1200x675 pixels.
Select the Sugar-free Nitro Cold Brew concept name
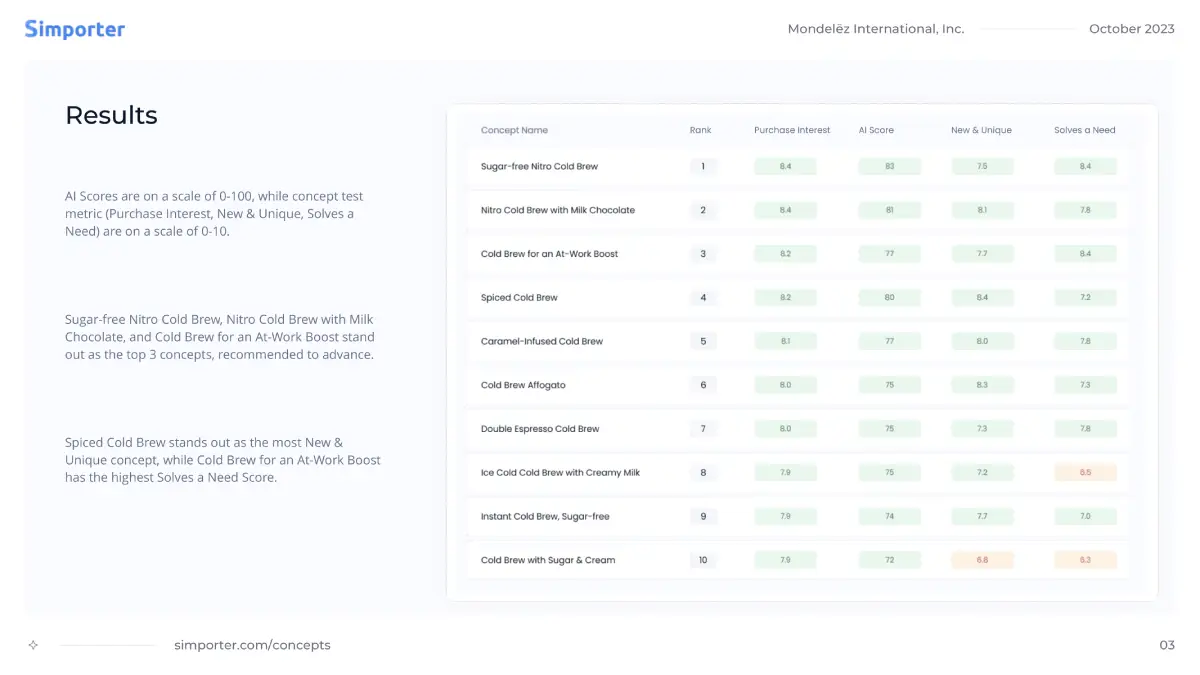coord(539,166)
